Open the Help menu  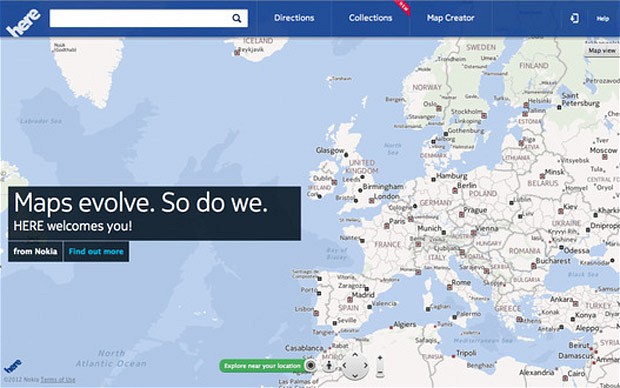point(602,19)
